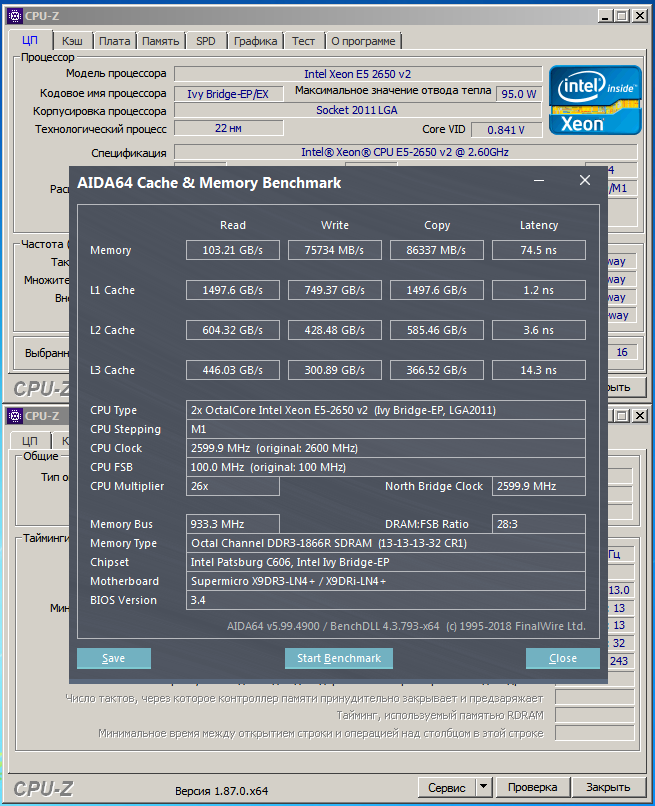
Task: Switch to the ЦП tab in top CPU-Z window
Action: 30,40
